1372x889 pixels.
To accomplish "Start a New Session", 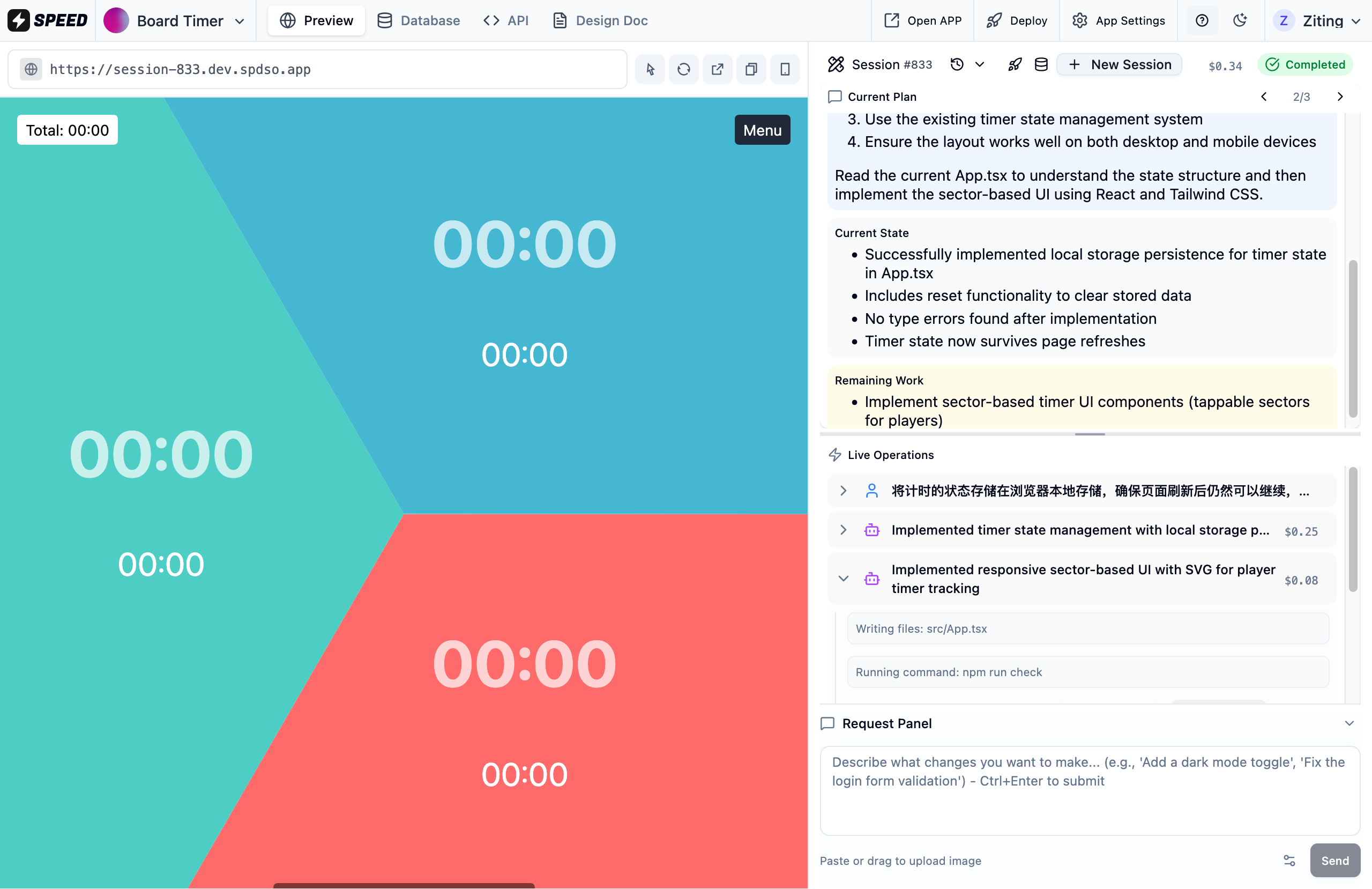I will 1119,64.
